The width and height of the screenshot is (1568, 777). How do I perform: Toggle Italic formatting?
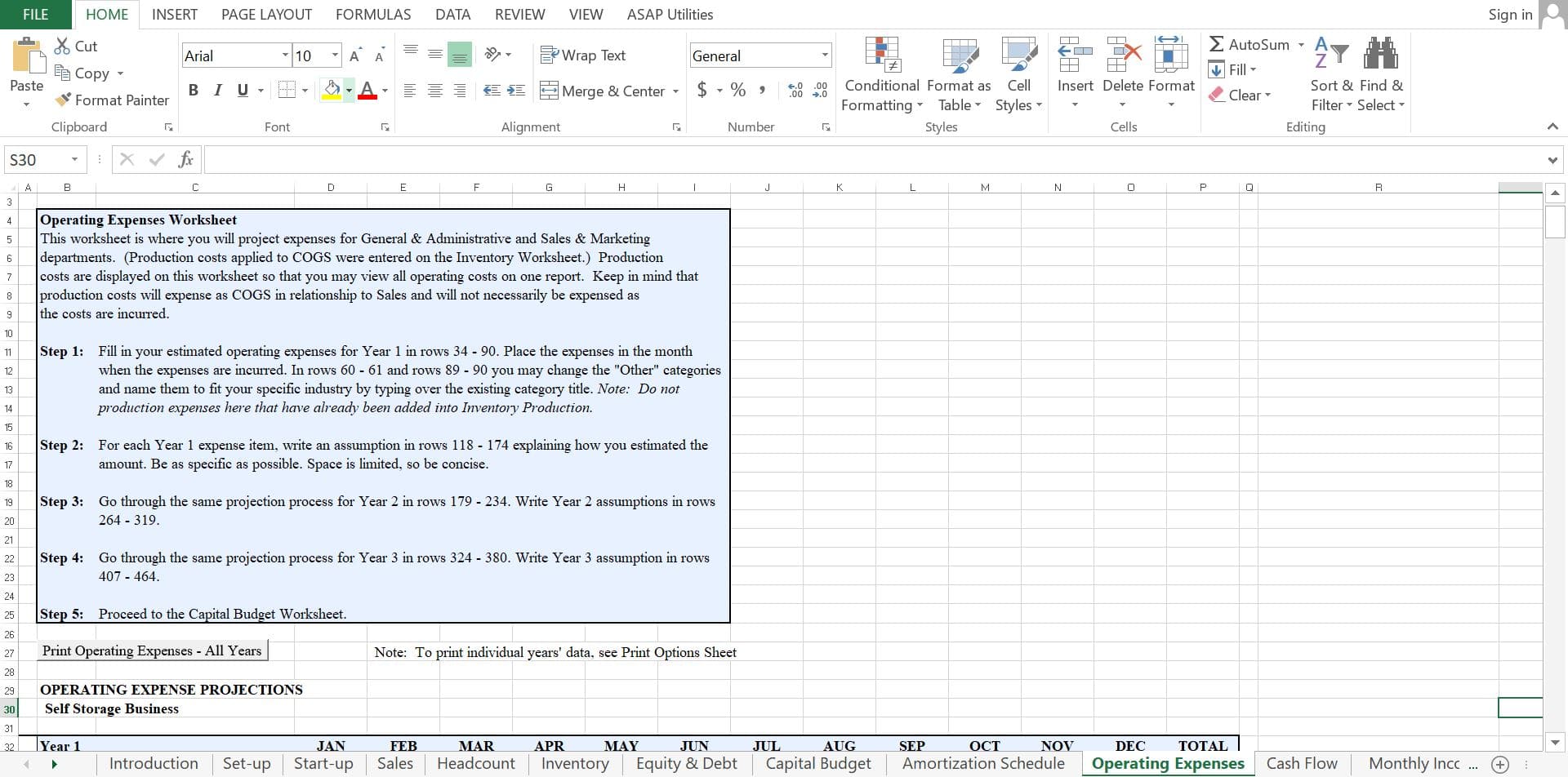point(218,90)
